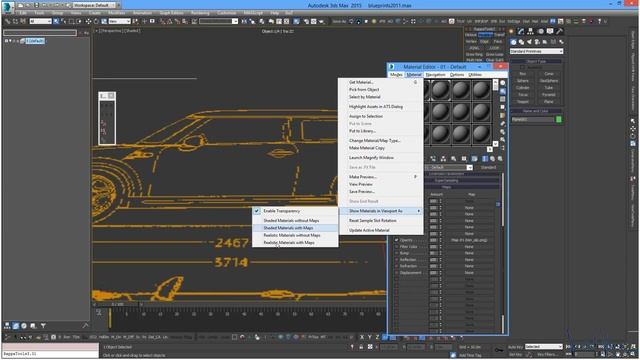This screenshot has width=640, height=360.
Task: Enable the Displacement map checkbox
Action: pyautogui.click(x=396, y=273)
